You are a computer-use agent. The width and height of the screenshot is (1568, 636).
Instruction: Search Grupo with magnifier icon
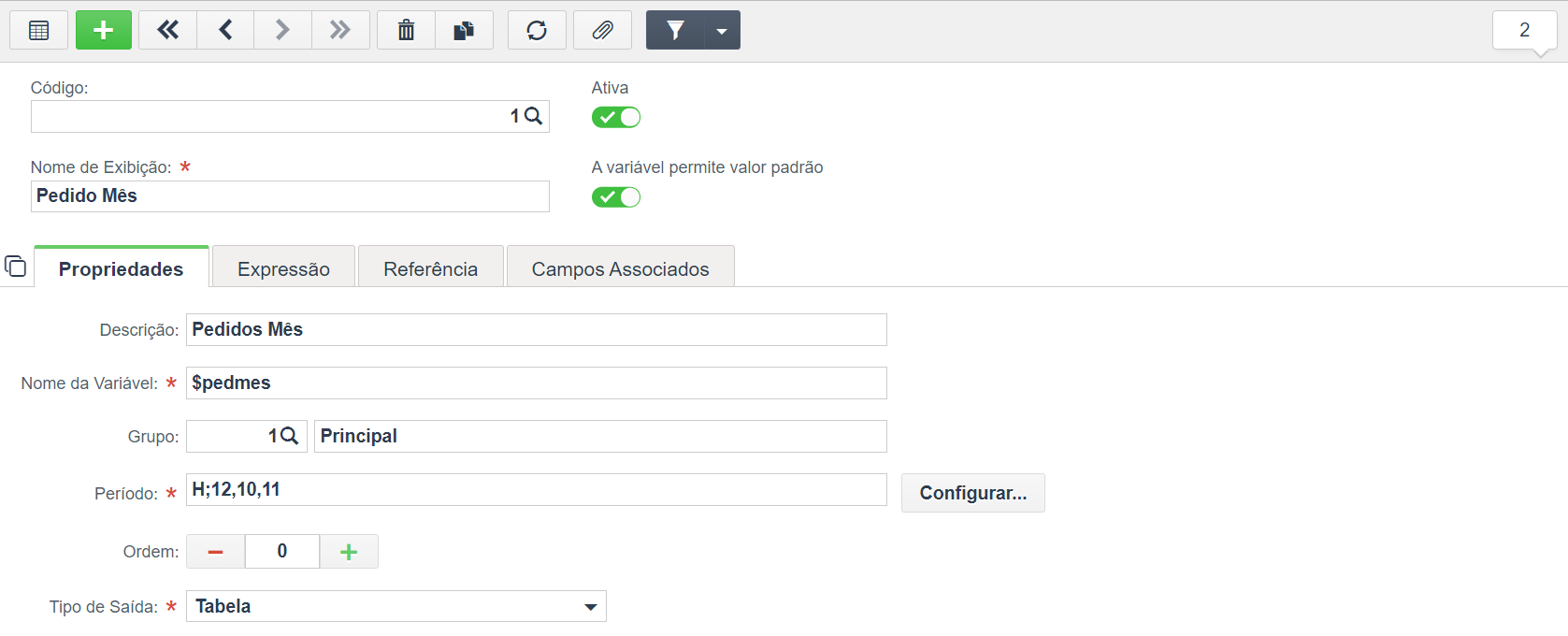[289, 436]
